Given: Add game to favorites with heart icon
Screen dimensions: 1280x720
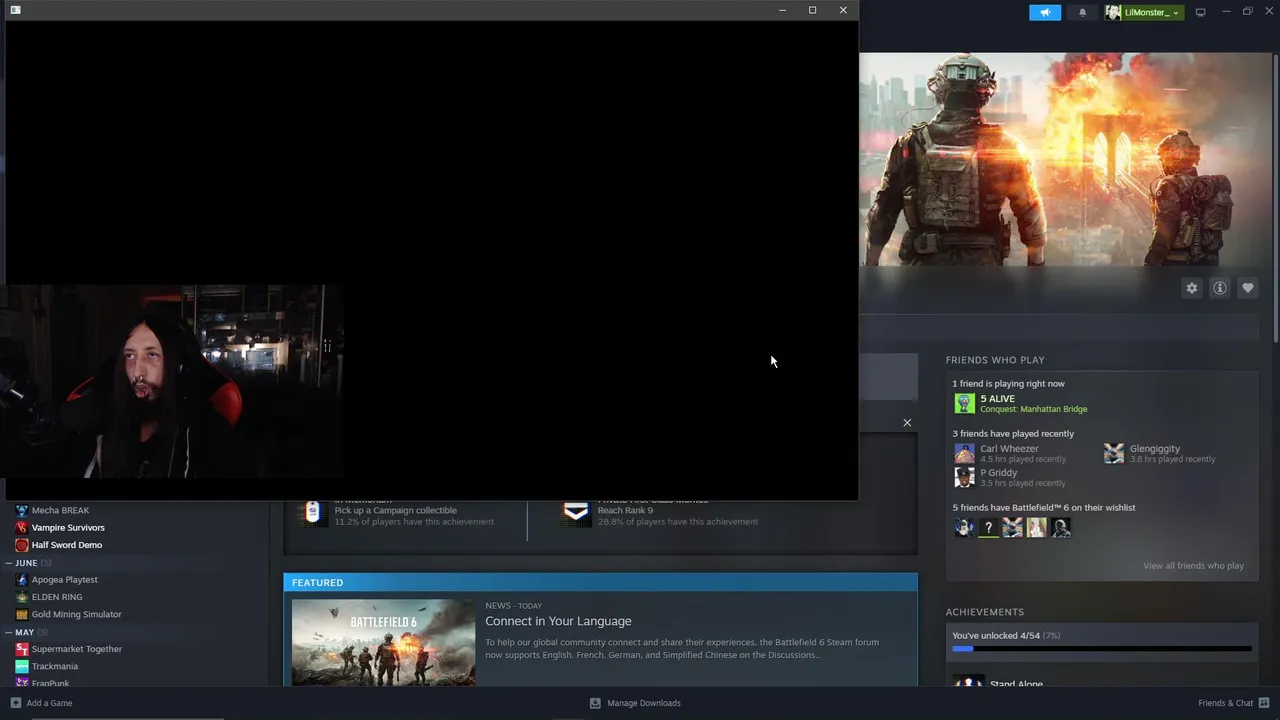Looking at the screenshot, I should point(1247,288).
